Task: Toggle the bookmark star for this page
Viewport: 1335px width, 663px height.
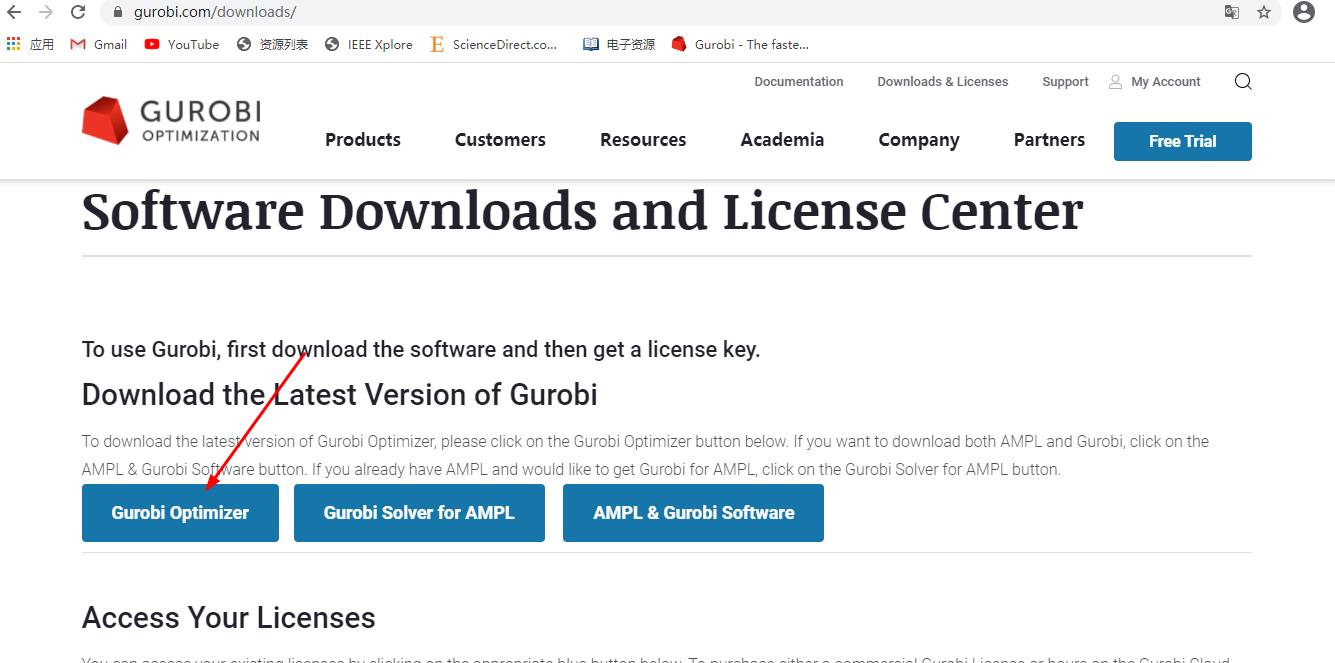Action: 1264,13
